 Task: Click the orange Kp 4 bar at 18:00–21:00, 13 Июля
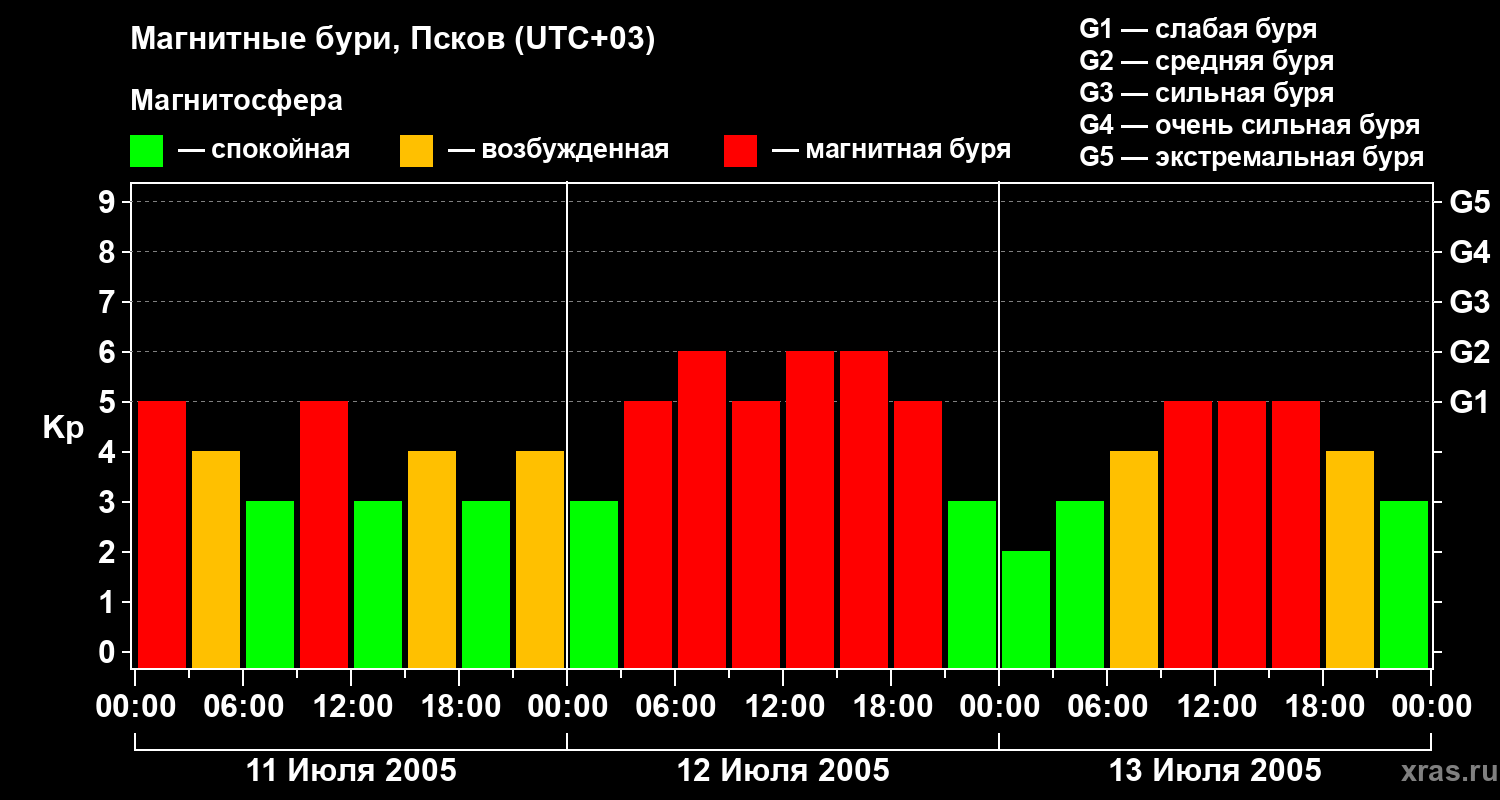(1350, 559)
